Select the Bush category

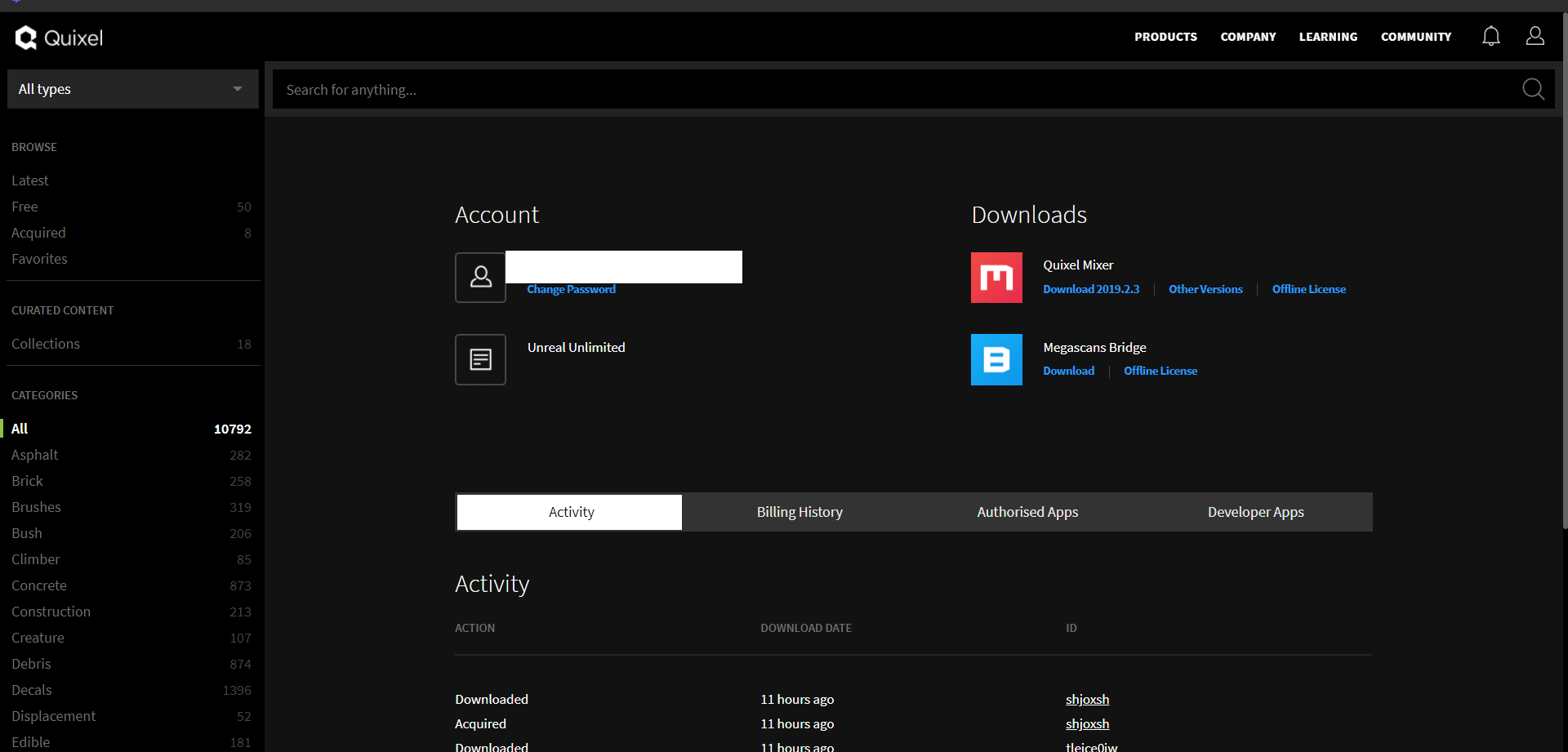(x=131, y=533)
